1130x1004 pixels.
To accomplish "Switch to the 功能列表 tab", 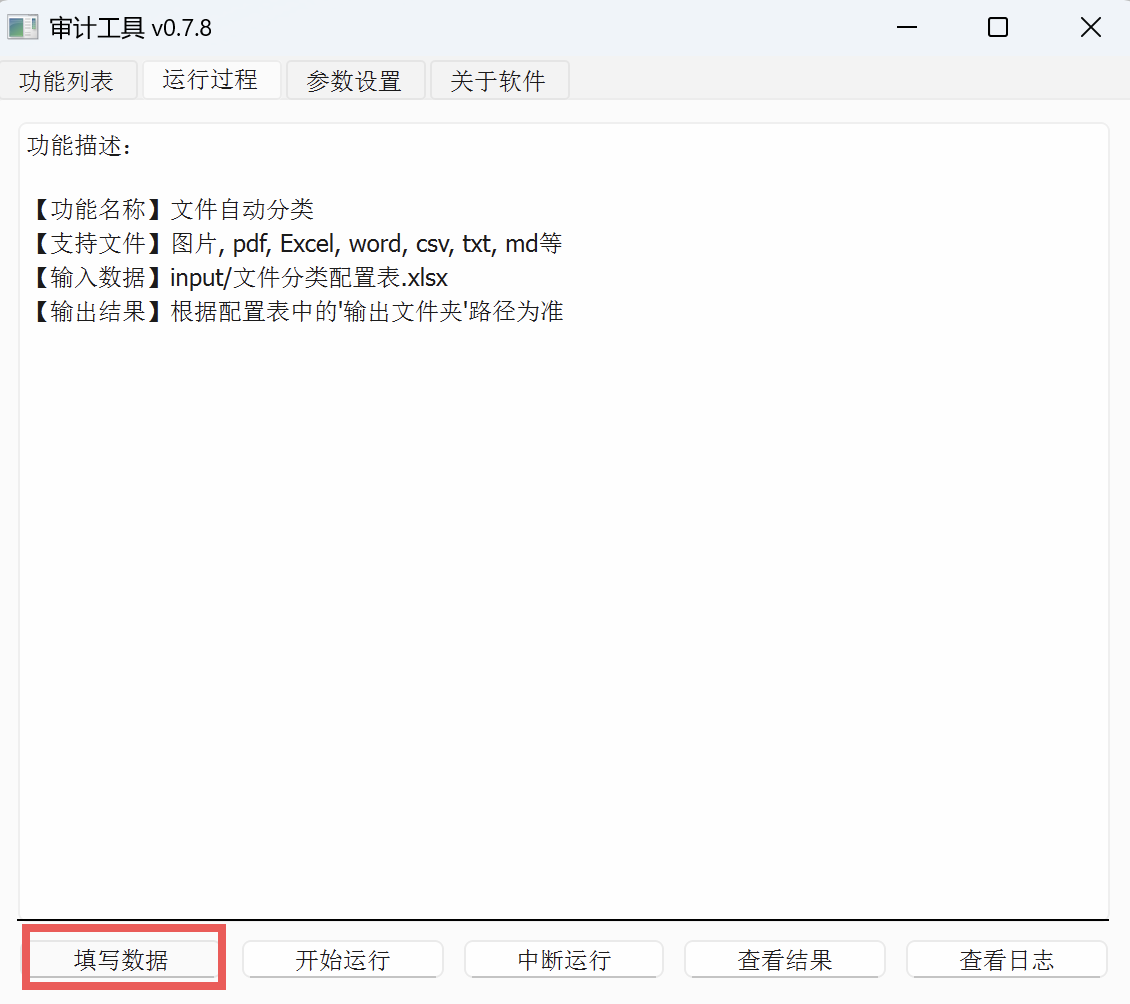I will click(x=67, y=81).
